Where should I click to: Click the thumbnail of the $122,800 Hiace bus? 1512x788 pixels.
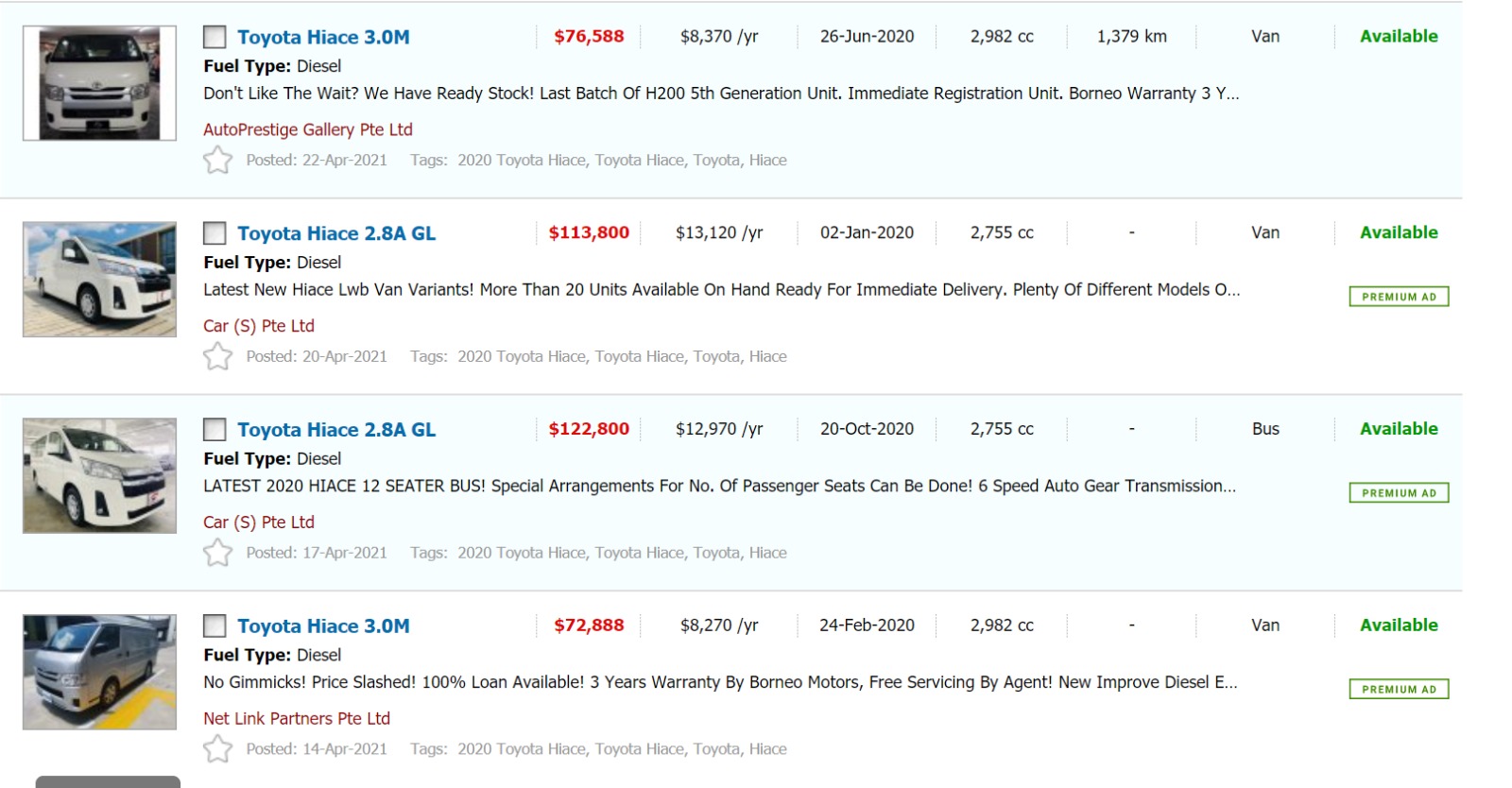99,475
